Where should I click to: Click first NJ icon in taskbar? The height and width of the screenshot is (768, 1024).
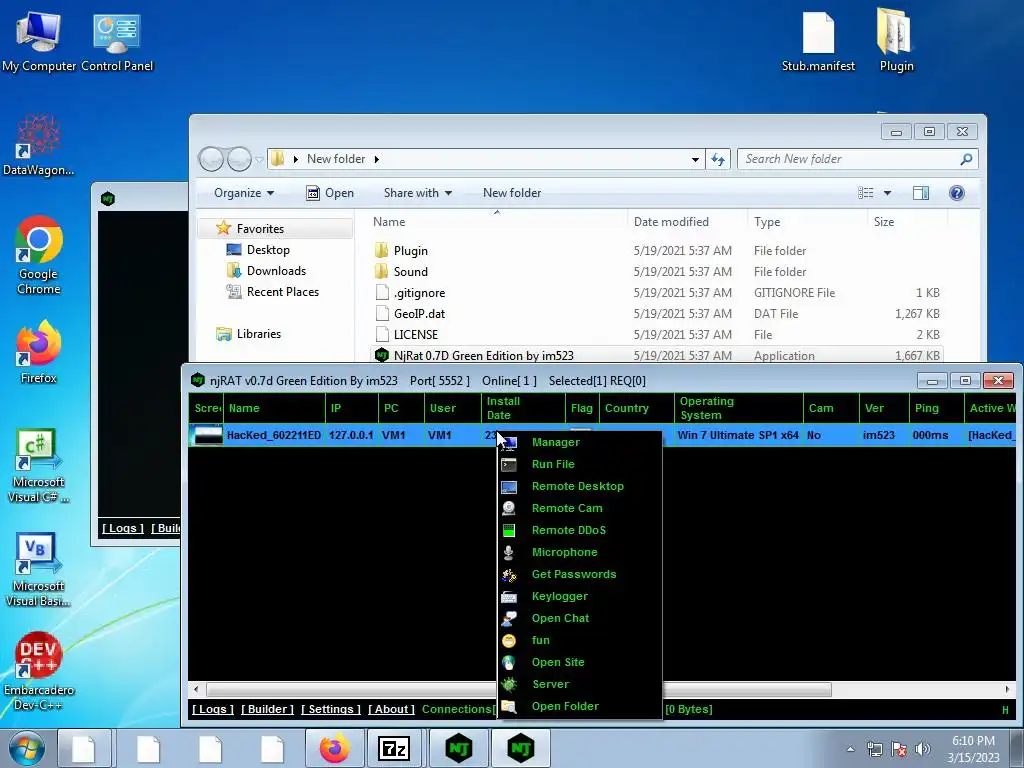(x=458, y=748)
